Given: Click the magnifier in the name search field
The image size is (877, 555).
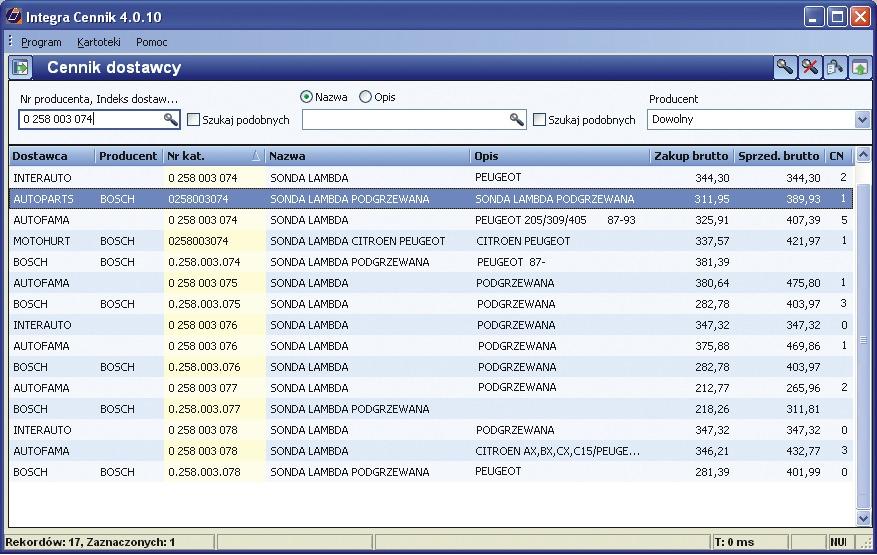Looking at the screenshot, I should [x=517, y=119].
